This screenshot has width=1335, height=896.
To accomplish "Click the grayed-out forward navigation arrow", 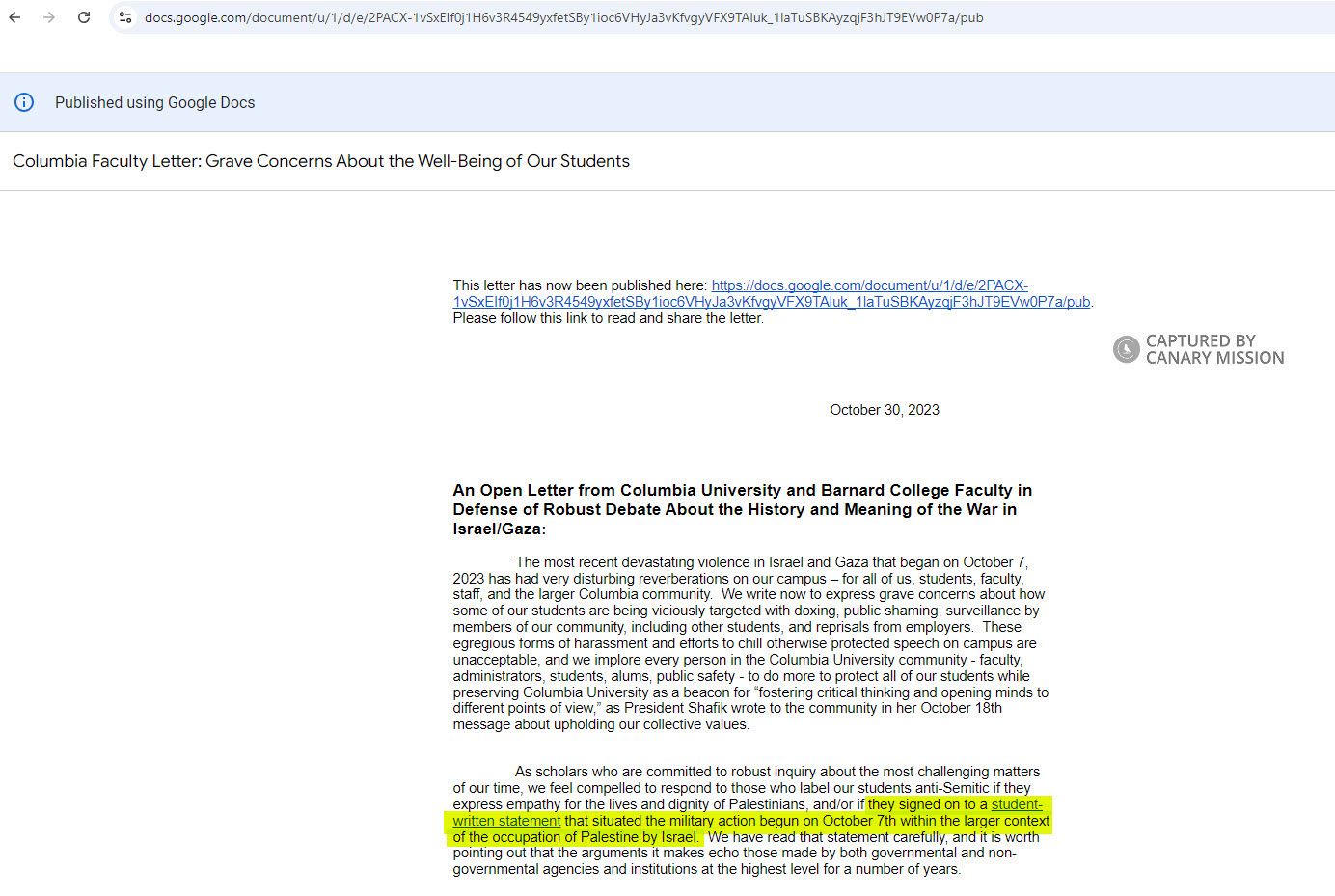I will (50, 17).
